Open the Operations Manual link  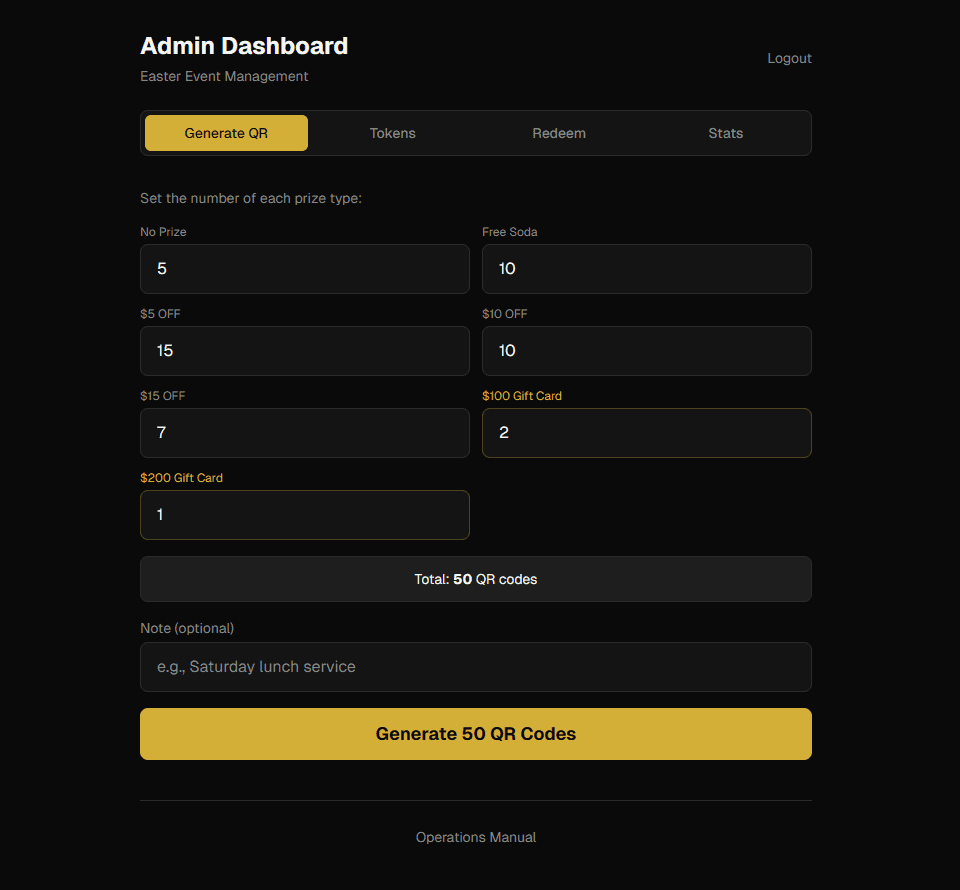click(x=475, y=837)
